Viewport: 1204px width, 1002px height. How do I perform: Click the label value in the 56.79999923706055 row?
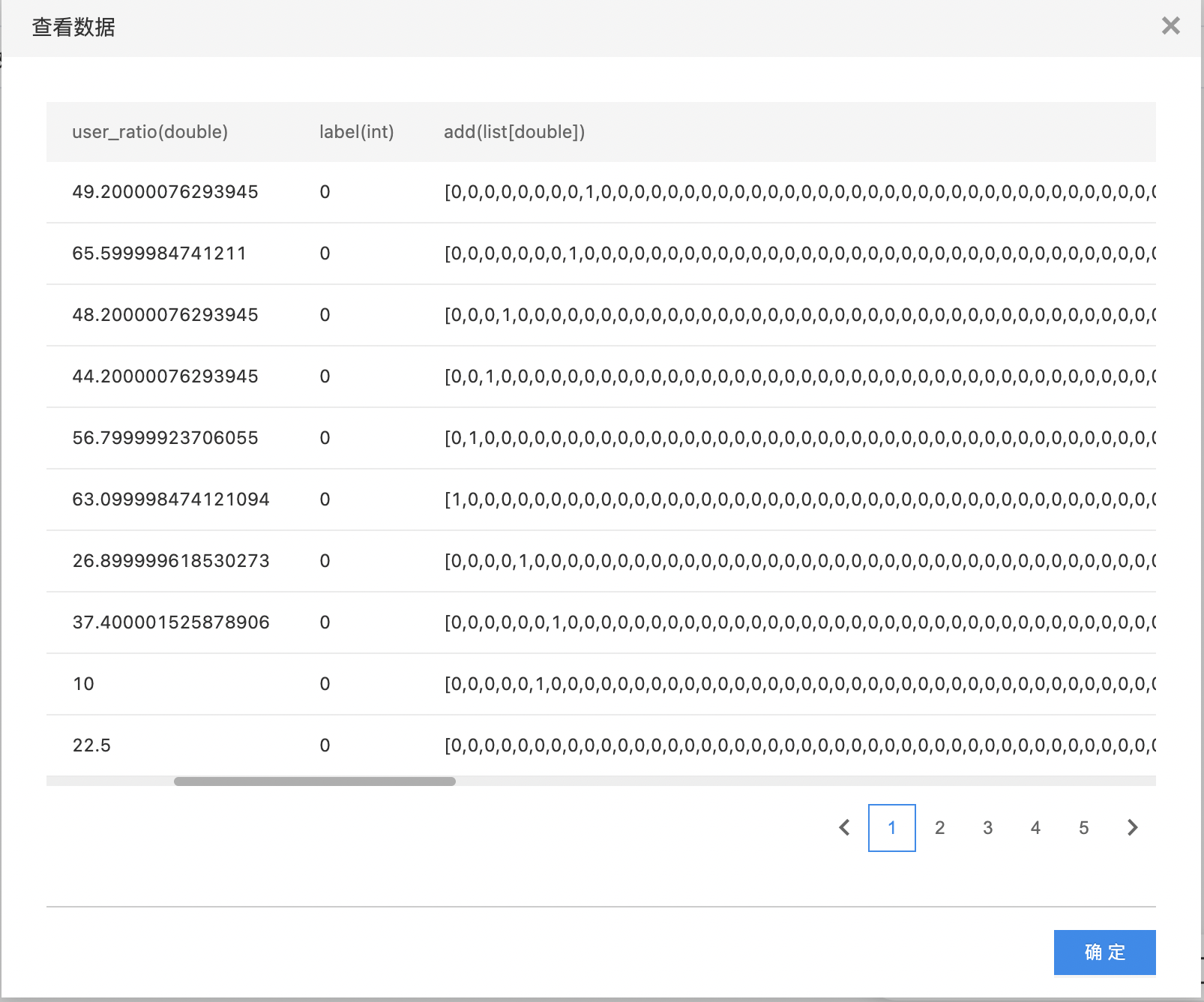point(325,438)
